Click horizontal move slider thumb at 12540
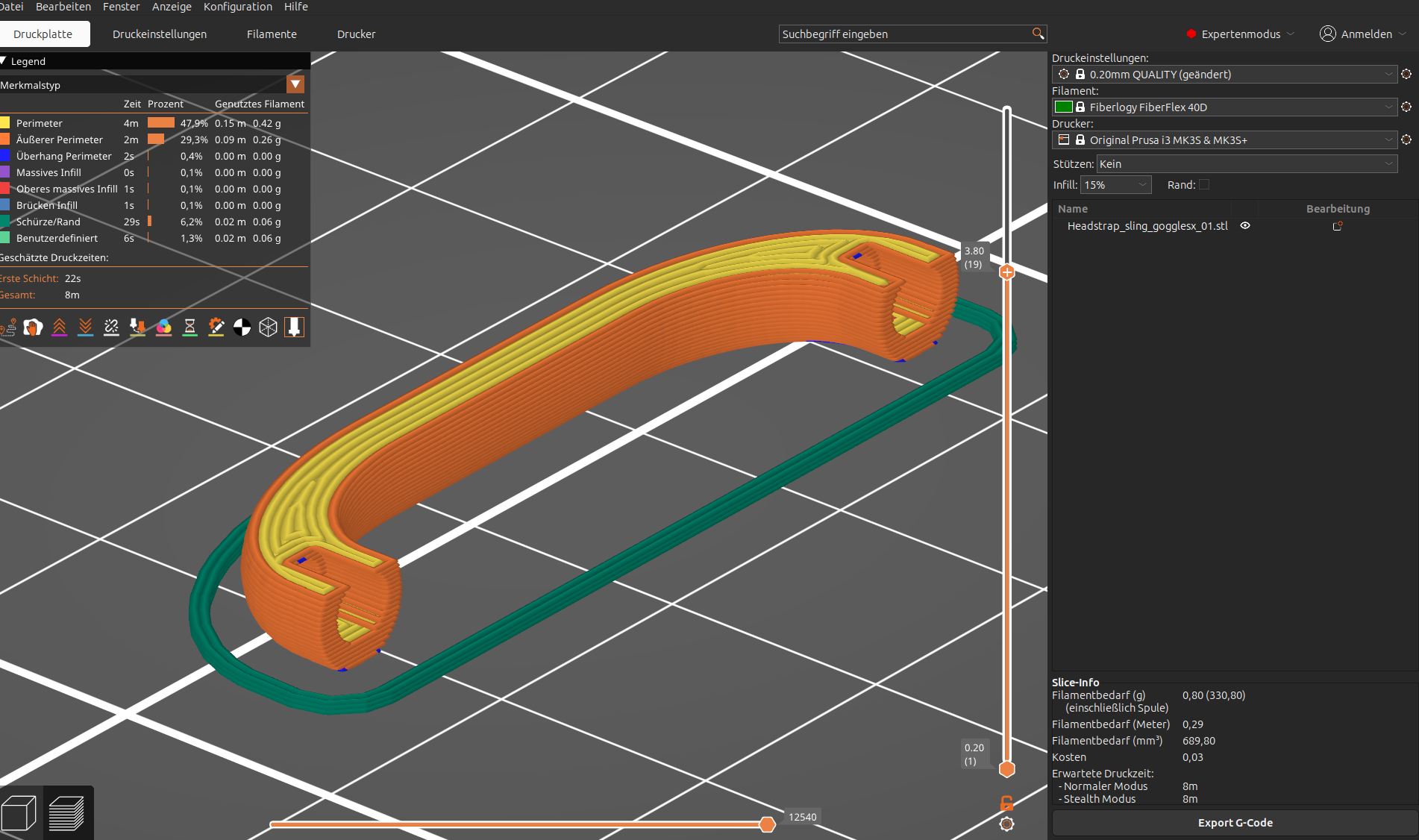 [x=767, y=824]
